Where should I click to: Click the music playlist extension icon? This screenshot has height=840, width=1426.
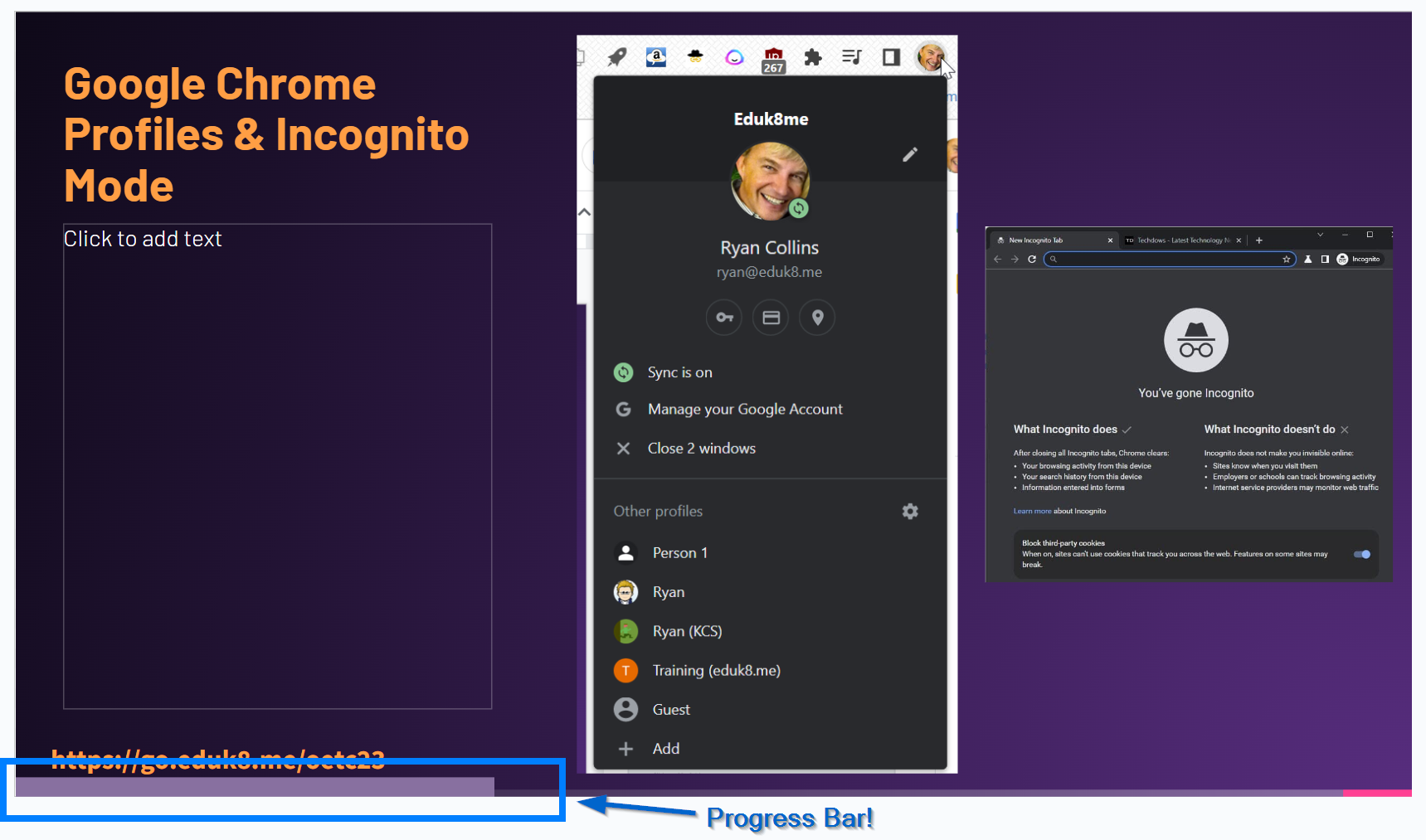pyautogui.click(x=851, y=57)
